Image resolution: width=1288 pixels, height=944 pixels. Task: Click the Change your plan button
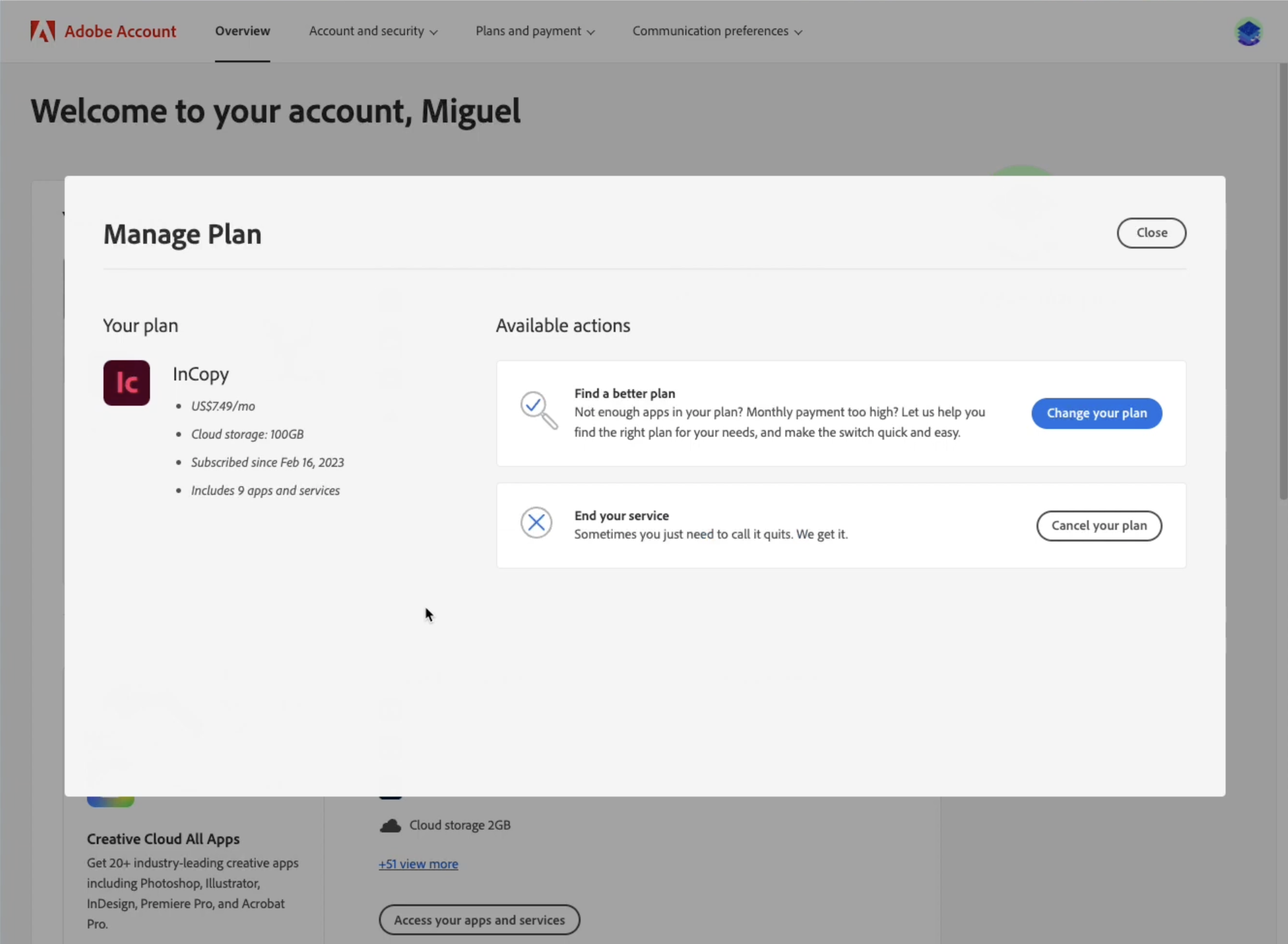tap(1097, 413)
